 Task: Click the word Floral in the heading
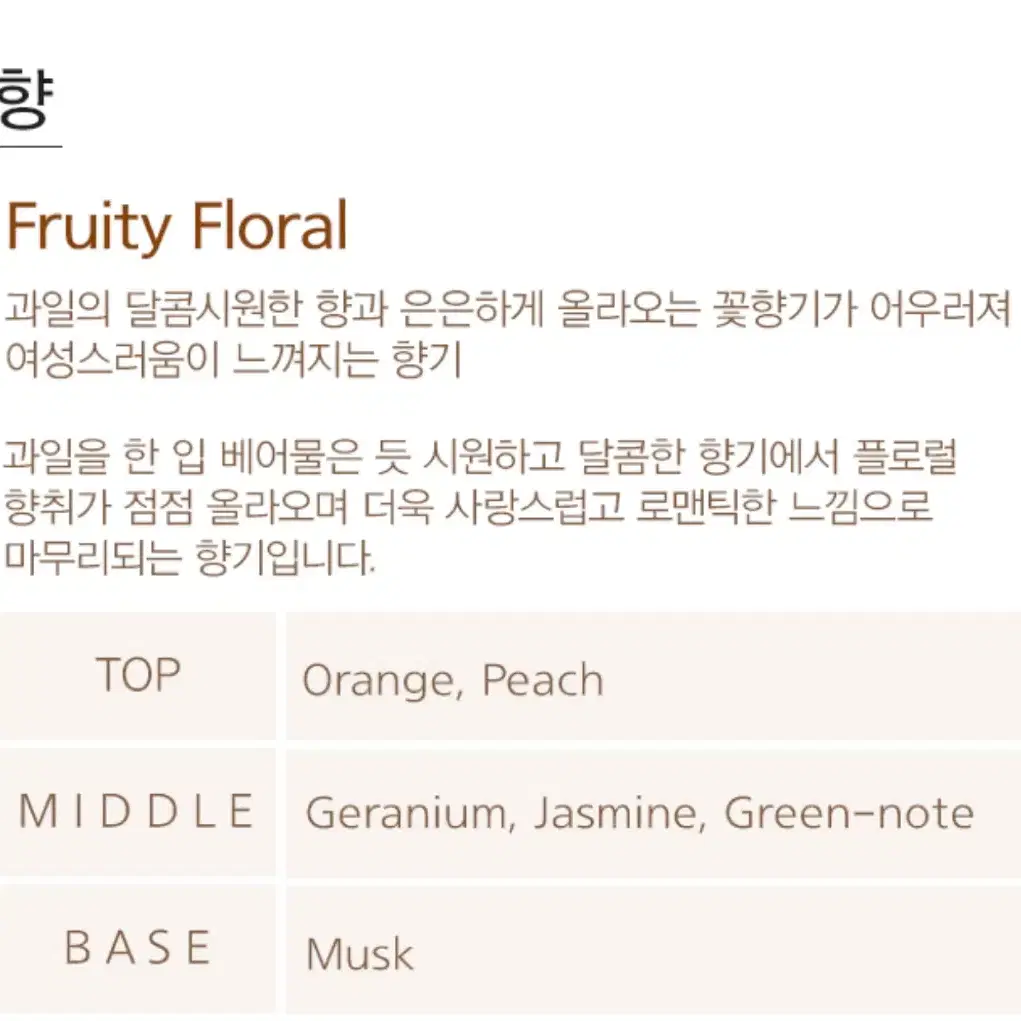[270, 226]
